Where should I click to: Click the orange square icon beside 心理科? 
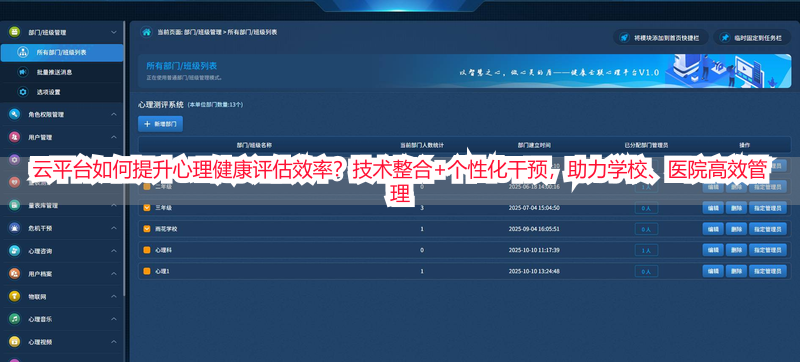[x=147, y=250]
